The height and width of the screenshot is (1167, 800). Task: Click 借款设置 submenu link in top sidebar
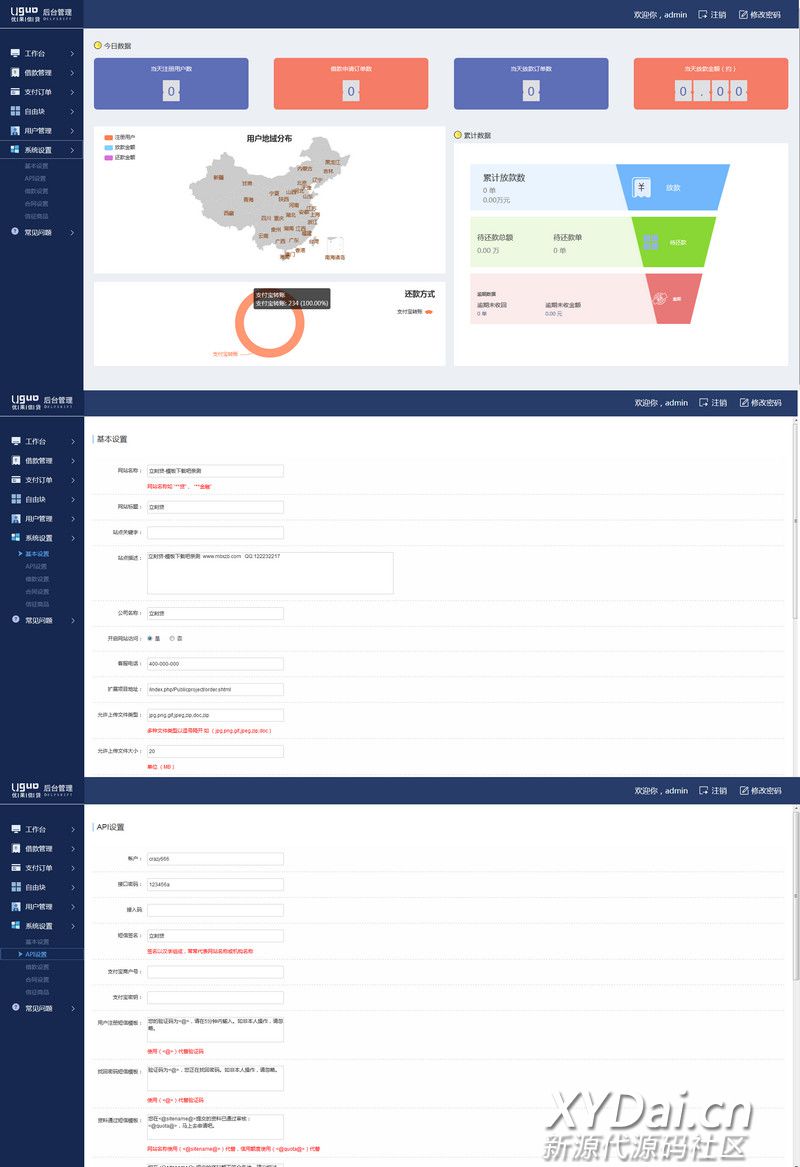pos(36,191)
